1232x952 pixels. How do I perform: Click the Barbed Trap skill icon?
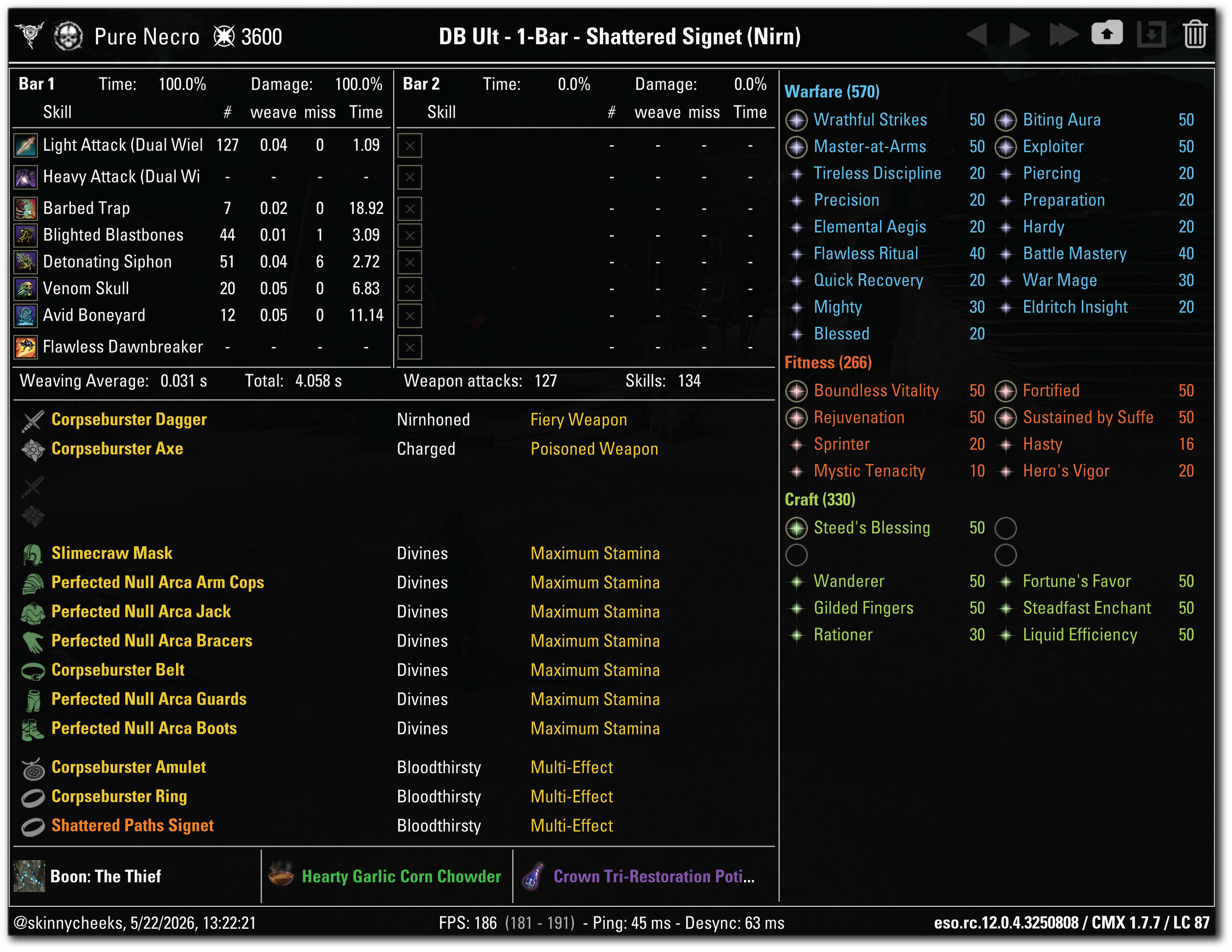coord(26,208)
